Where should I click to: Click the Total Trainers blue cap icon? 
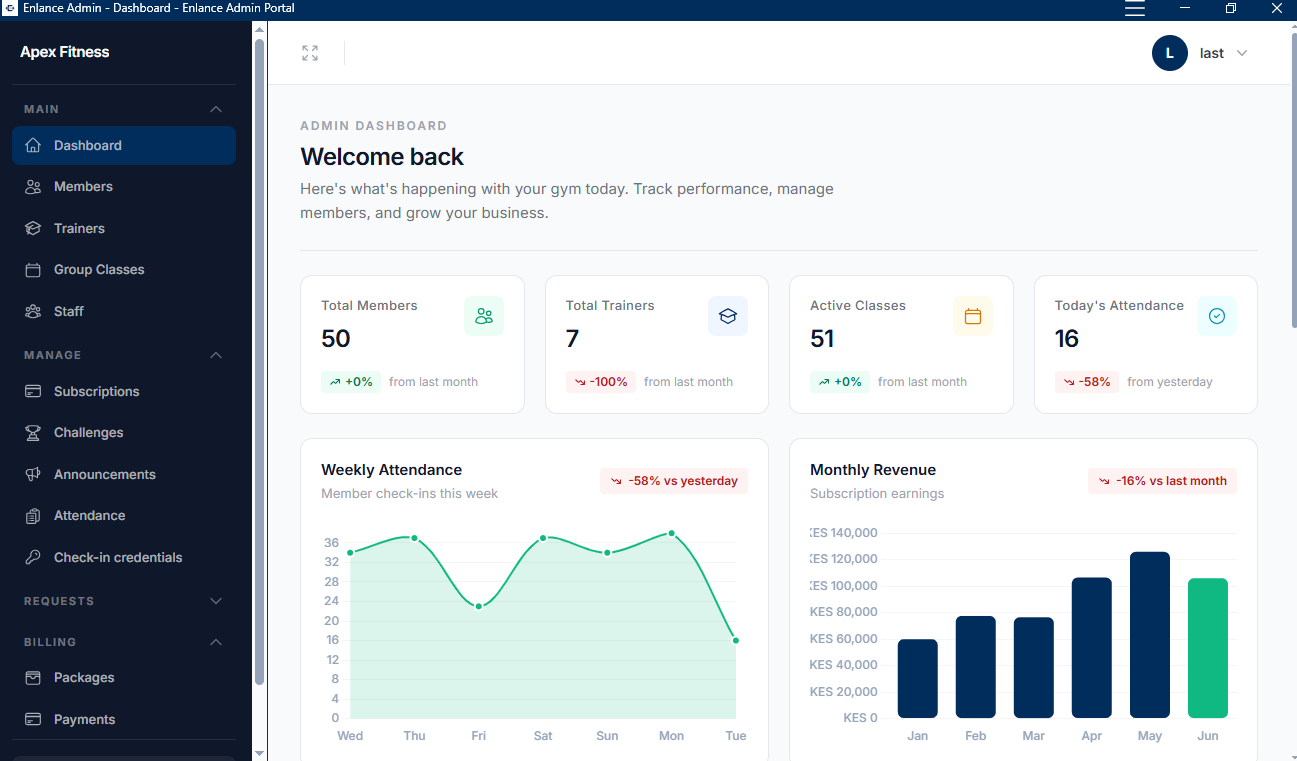[728, 316]
